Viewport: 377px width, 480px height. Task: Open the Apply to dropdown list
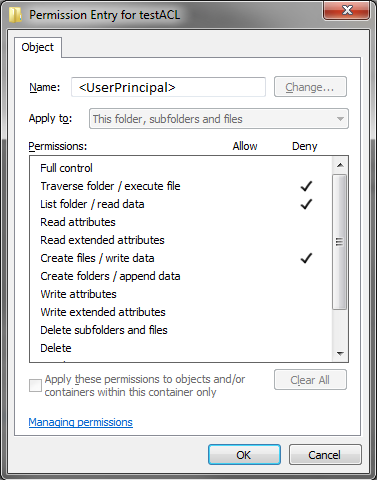(219, 119)
